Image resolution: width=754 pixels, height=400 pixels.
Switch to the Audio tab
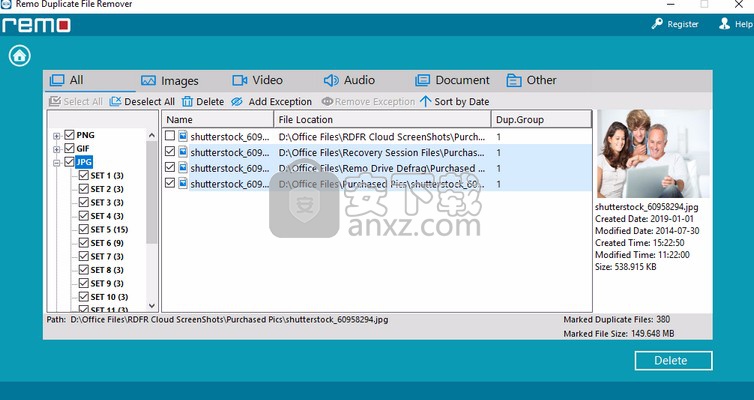coord(349,80)
